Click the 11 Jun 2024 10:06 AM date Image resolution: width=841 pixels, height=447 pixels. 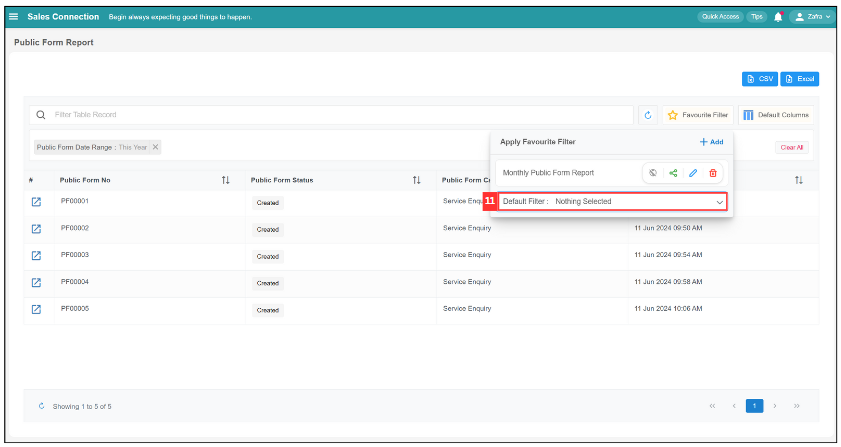pos(668,308)
